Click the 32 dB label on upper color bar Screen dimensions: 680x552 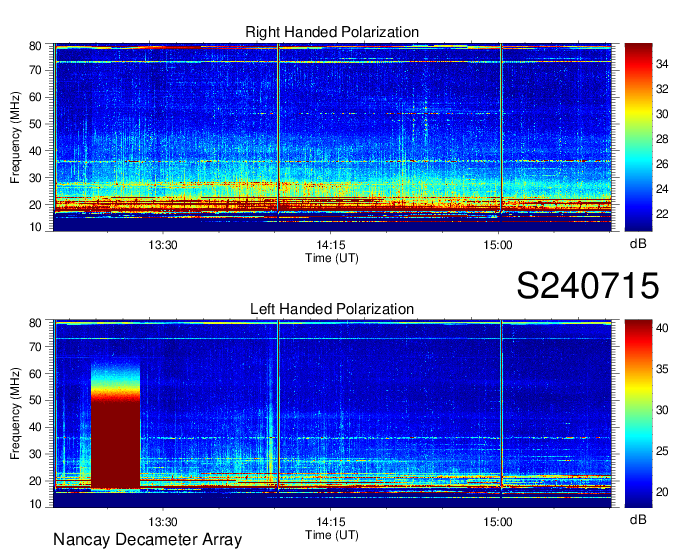pyautogui.click(x=662, y=89)
